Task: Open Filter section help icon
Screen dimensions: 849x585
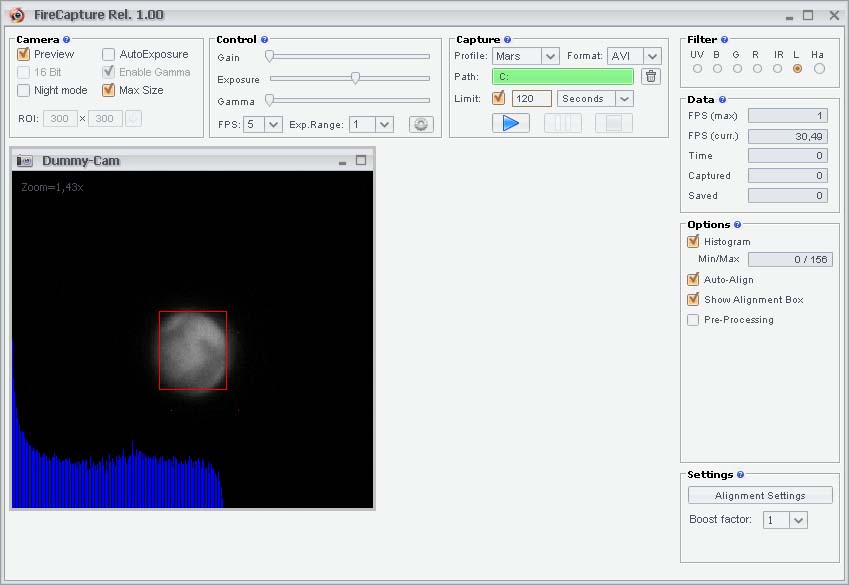Action: click(x=724, y=40)
